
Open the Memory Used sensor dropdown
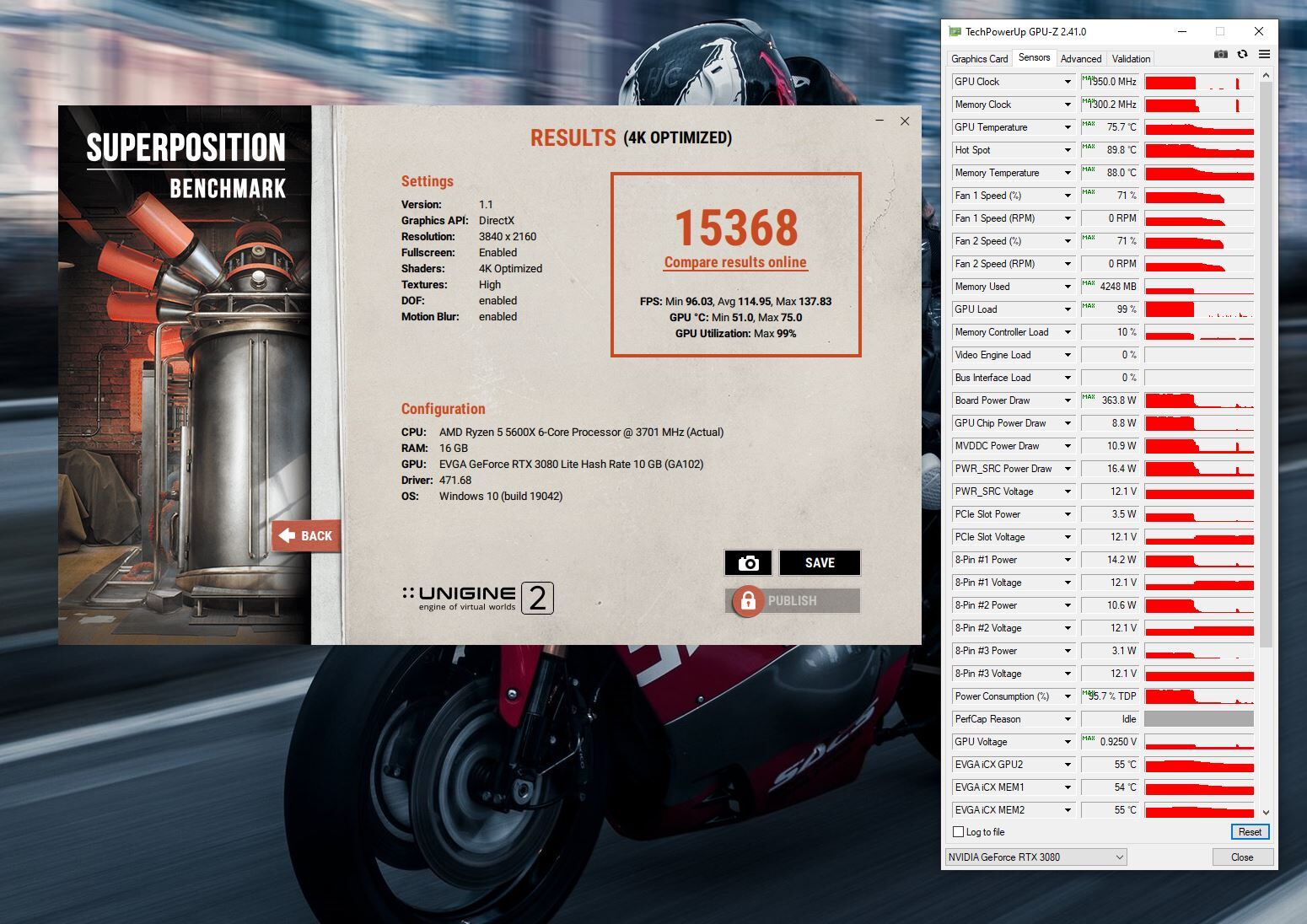pos(1067,287)
